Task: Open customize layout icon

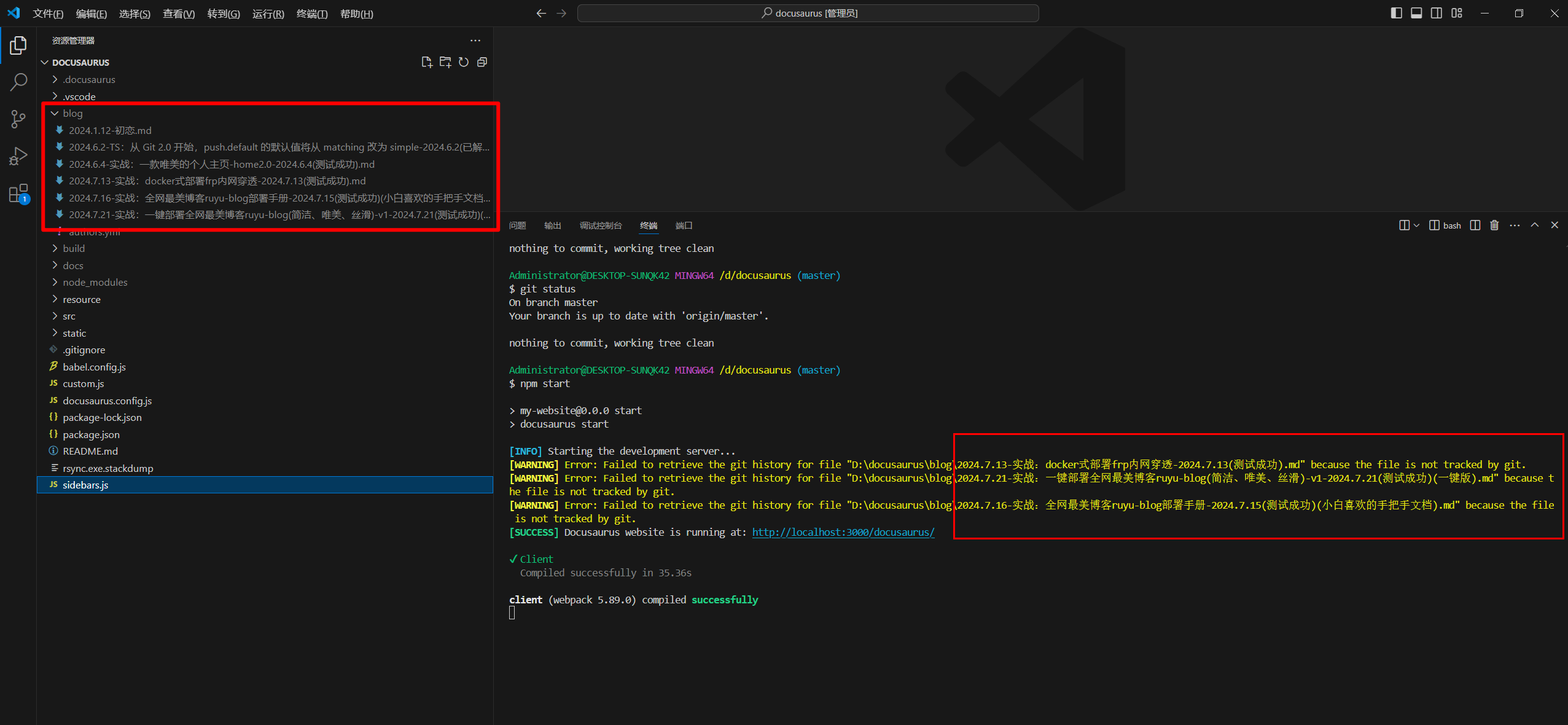Action: [x=1457, y=13]
